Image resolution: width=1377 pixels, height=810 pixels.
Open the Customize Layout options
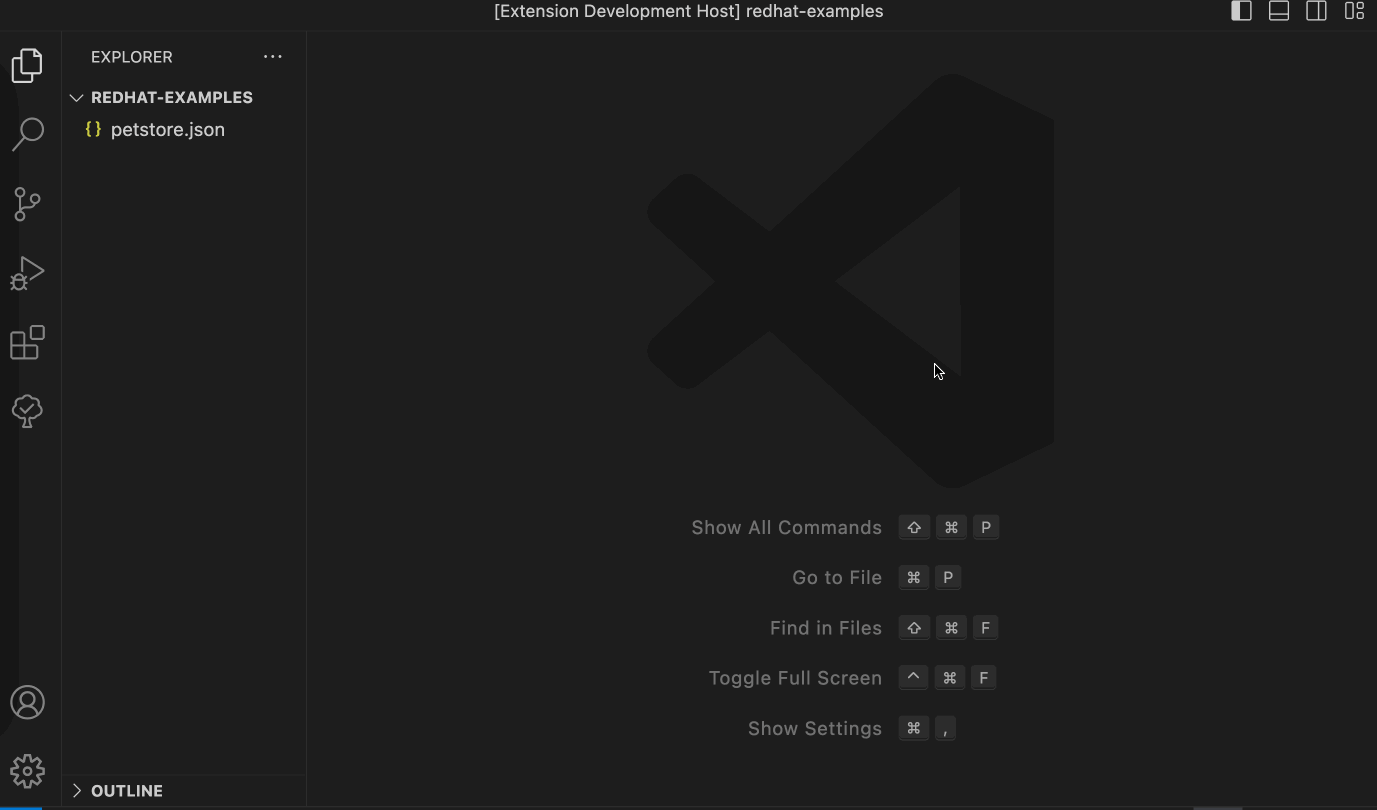click(x=1354, y=11)
